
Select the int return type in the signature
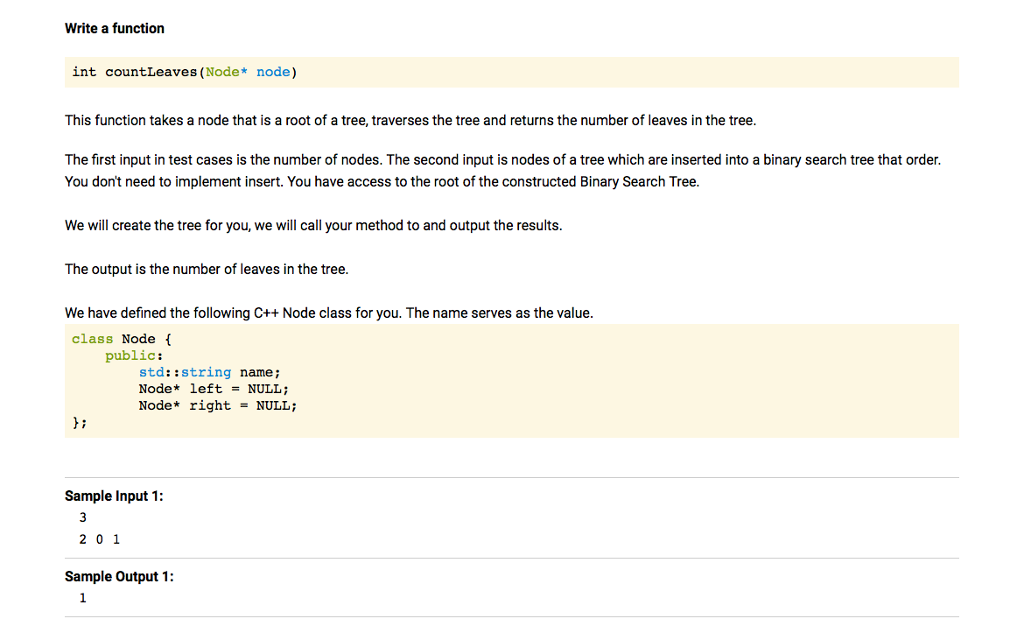click(x=84, y=71)
